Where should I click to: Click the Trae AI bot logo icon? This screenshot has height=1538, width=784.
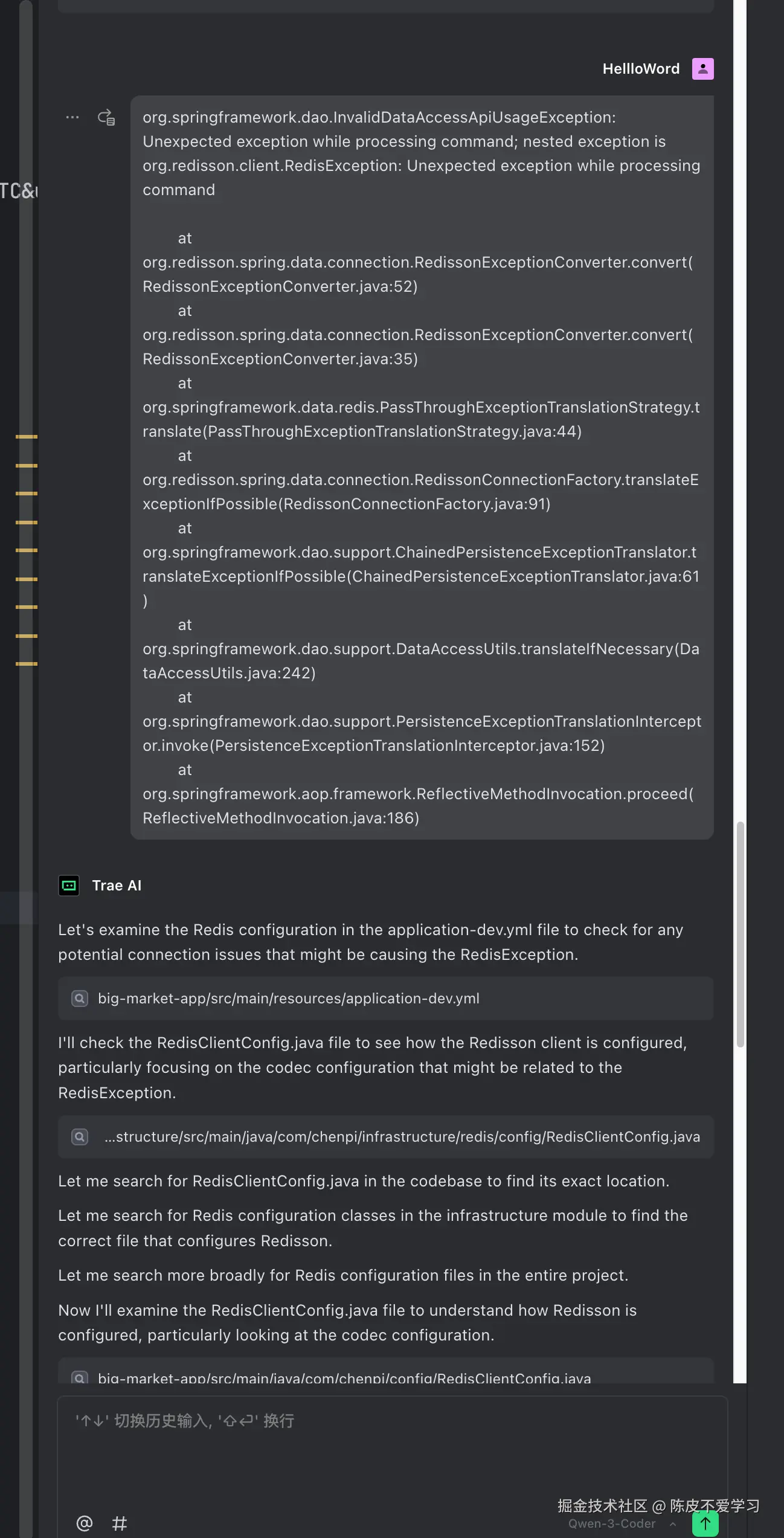(x=69, y=886)
